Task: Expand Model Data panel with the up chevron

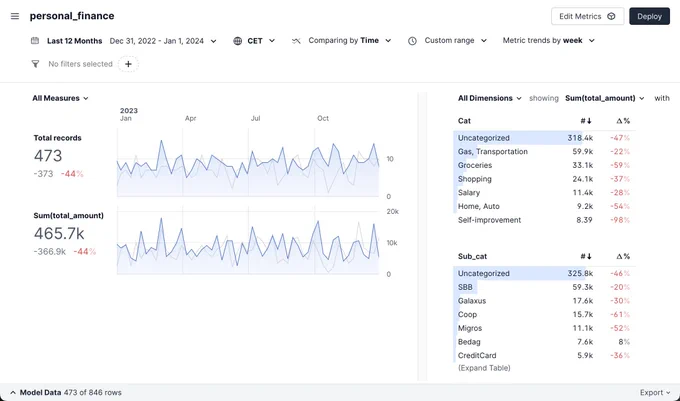Action: click(x=13, y=392)
